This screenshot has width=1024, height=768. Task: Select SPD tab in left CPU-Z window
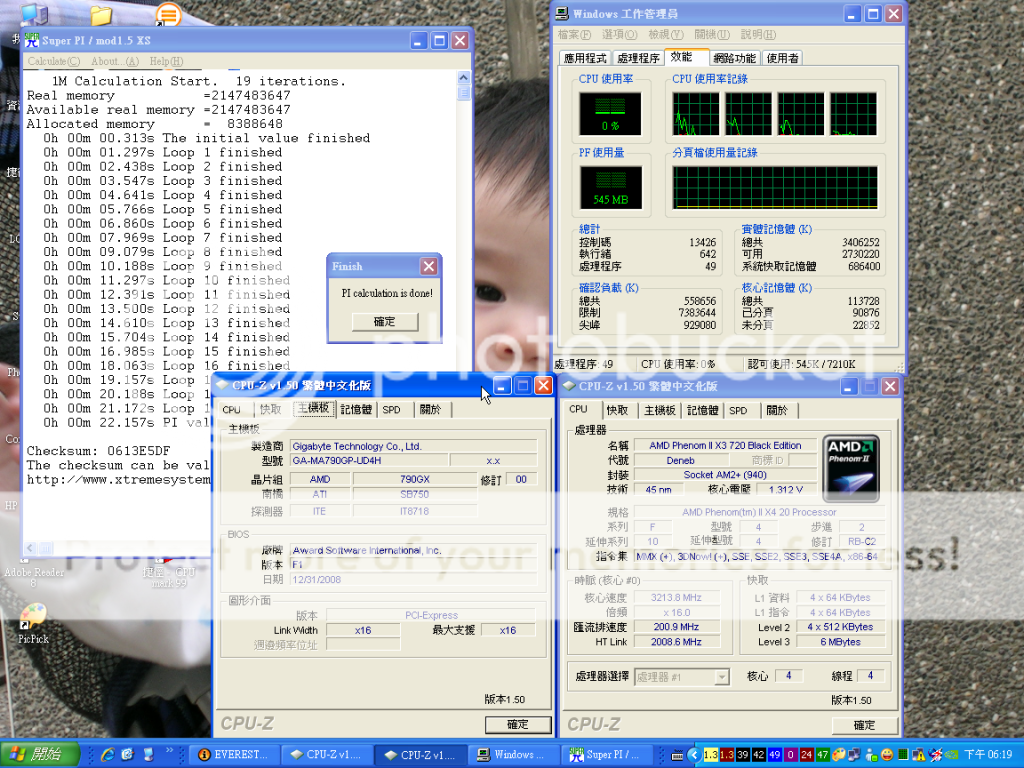click(392, 409)
